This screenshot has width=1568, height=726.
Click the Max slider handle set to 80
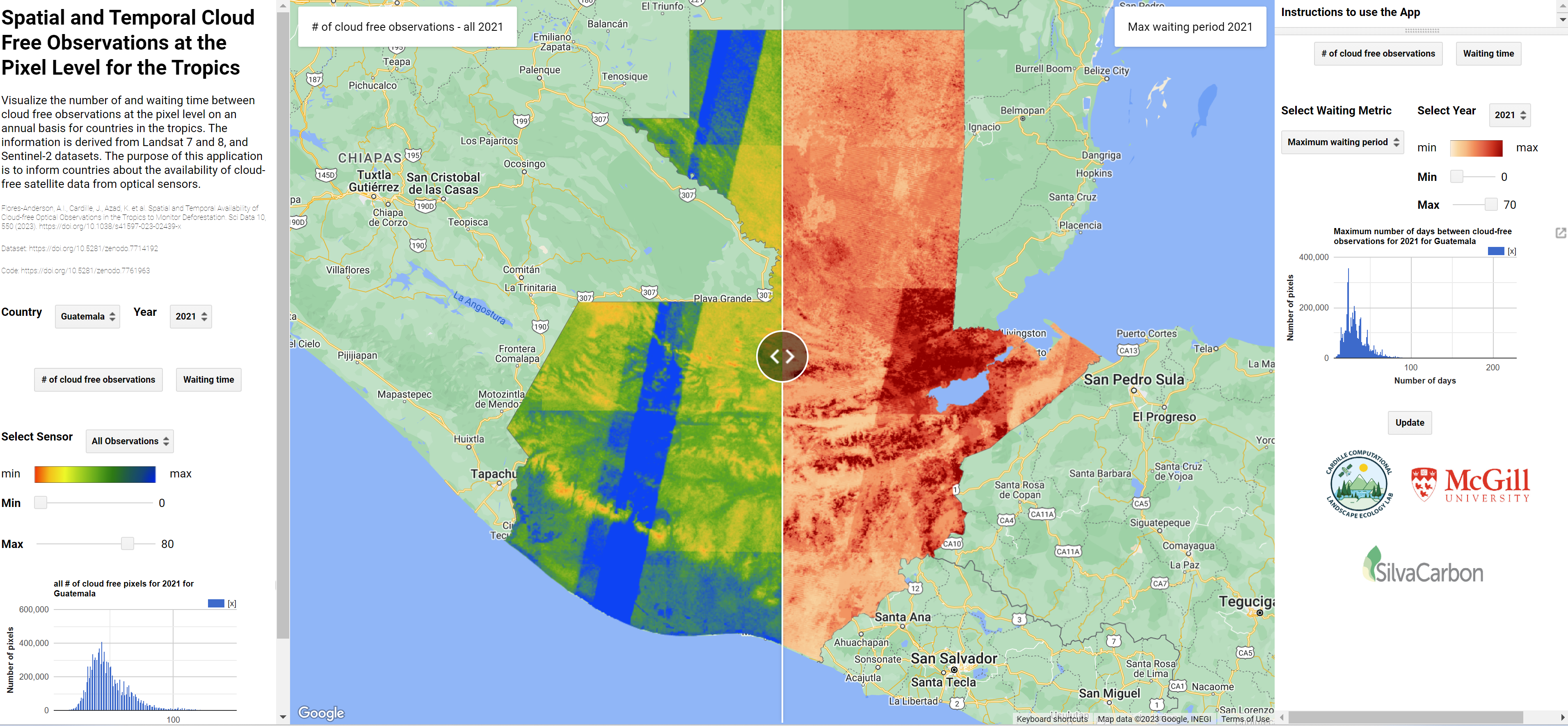click(x=127, y=543)
